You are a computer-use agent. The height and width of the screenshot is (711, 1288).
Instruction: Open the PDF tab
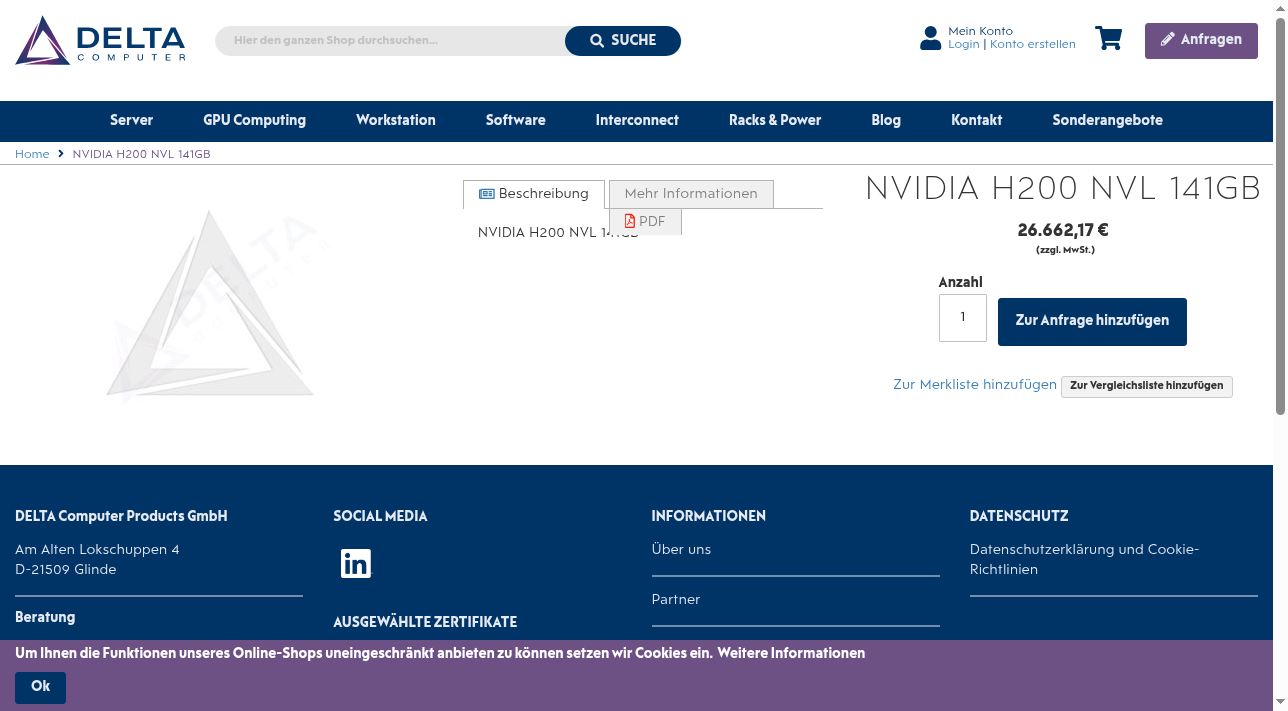(x=645, y=222)
